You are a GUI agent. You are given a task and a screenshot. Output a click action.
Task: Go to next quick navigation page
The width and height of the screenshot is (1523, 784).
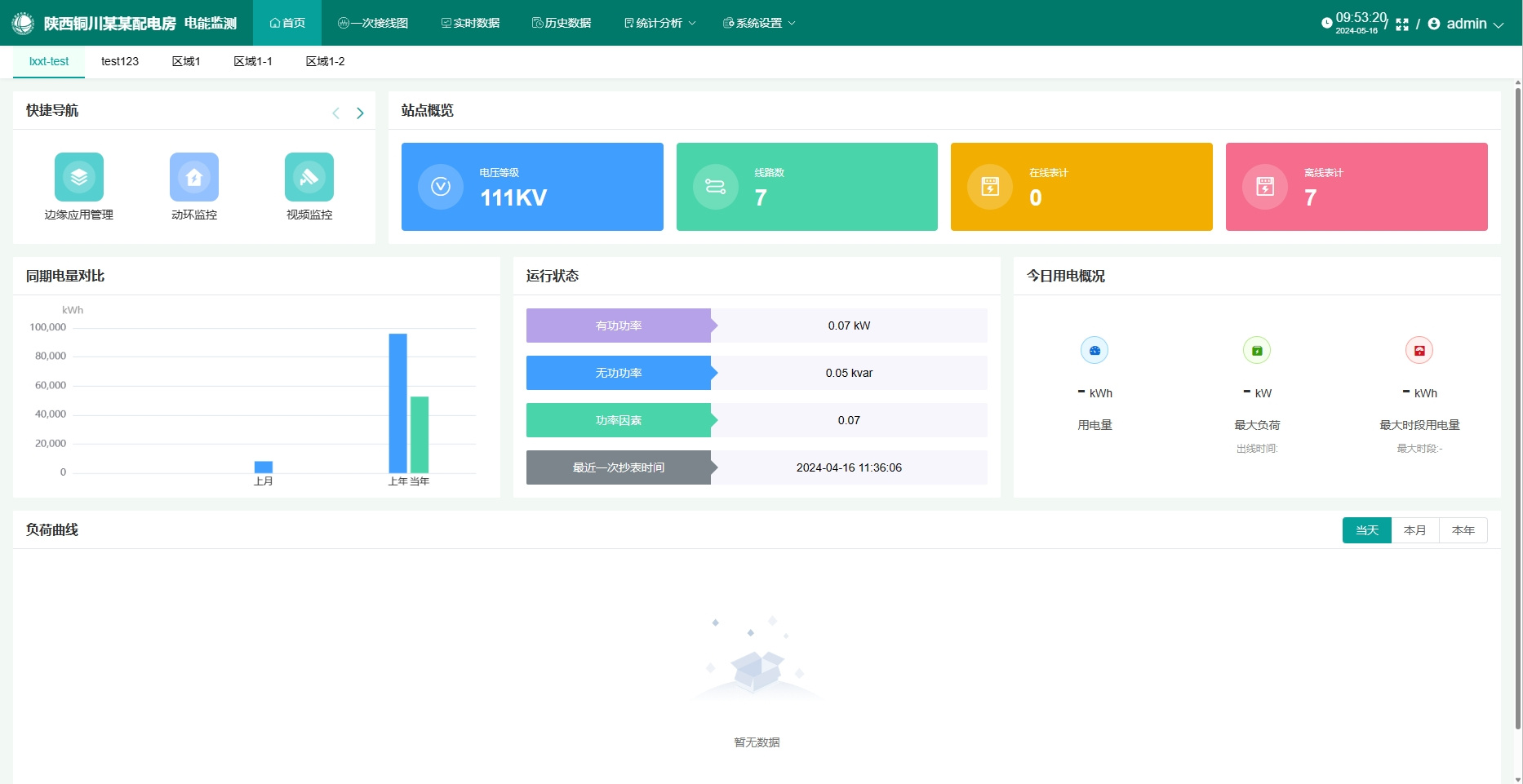click(360, 113)
